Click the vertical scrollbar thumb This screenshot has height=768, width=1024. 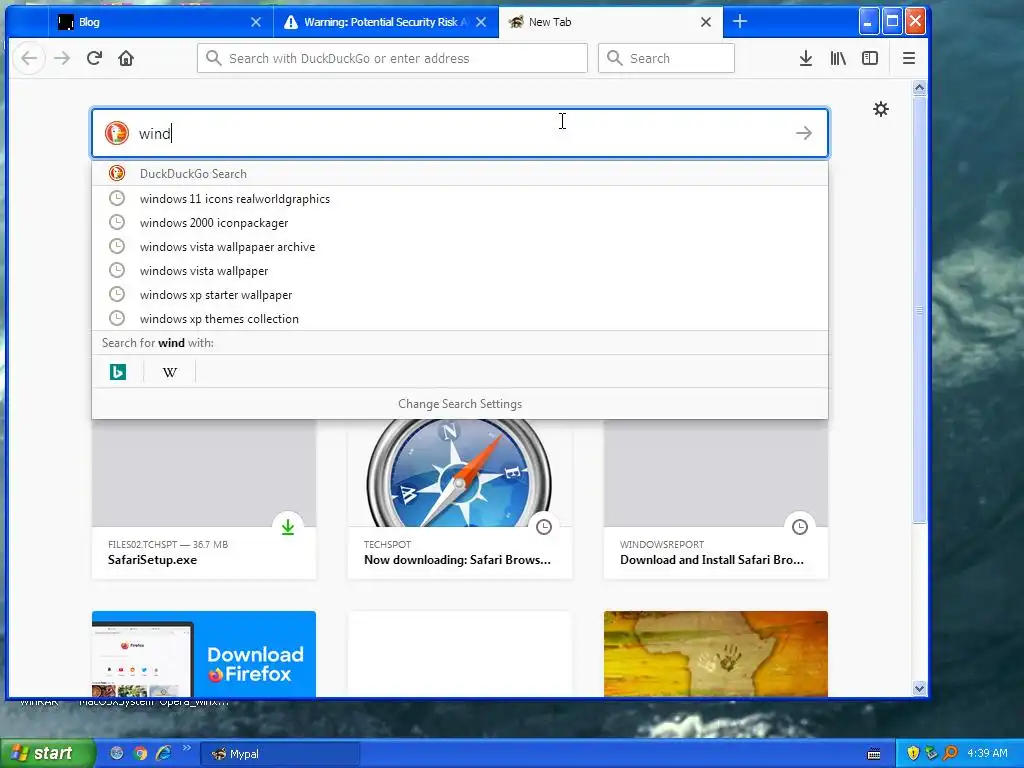(x=920, y=310)
